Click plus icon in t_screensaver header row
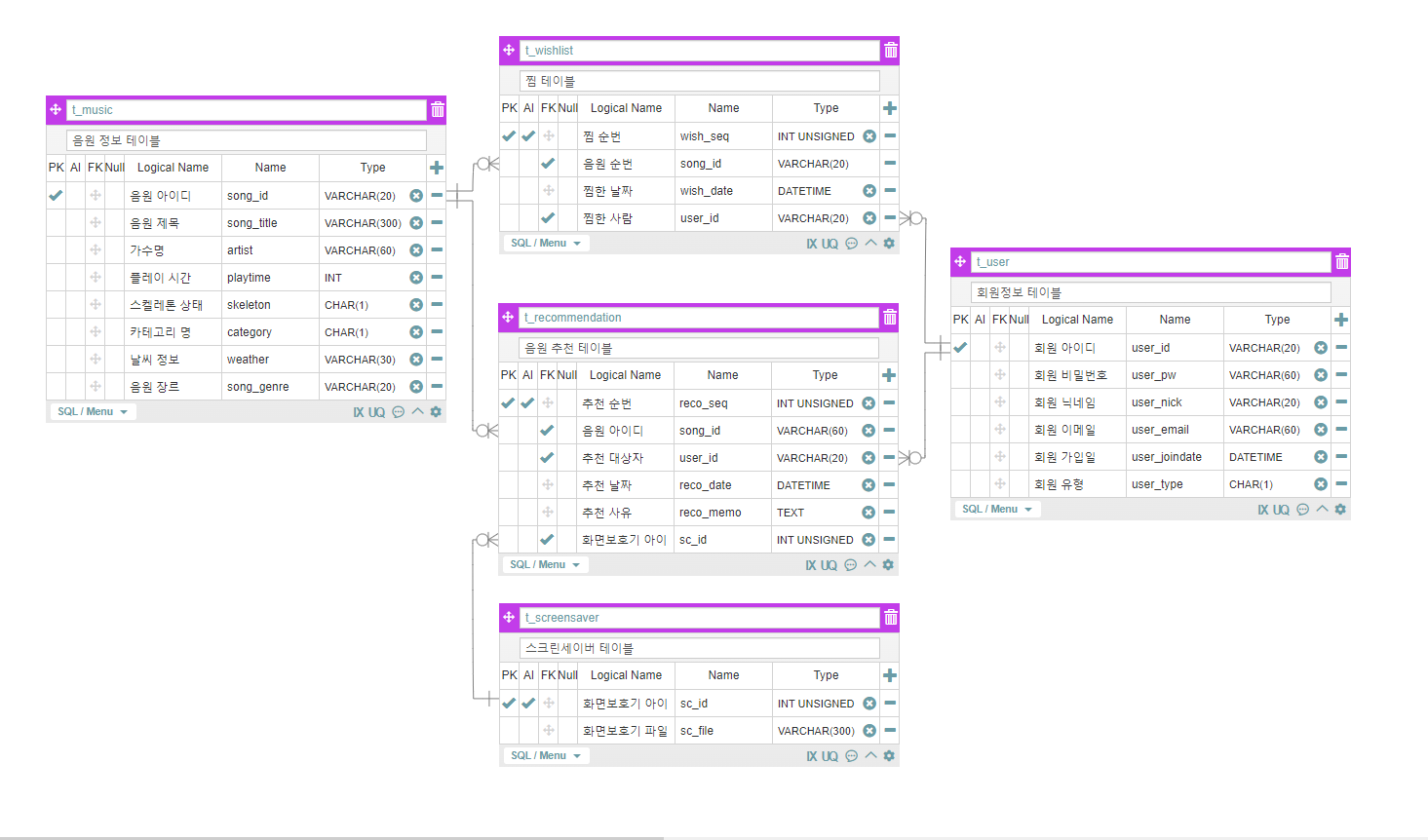This screenshot has width=1428, height=840. click(x=890, y=675)
